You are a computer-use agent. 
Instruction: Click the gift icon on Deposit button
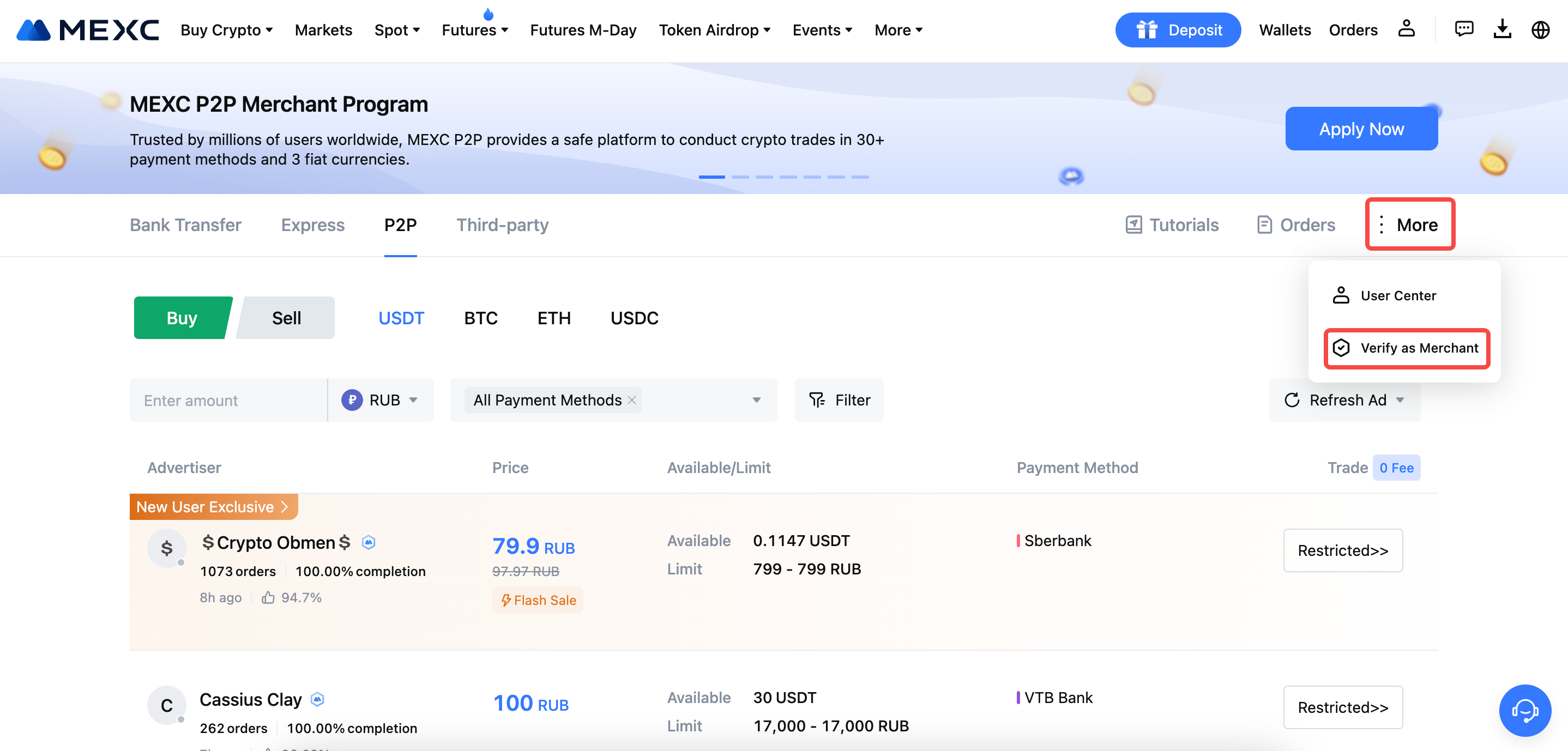1147,29
